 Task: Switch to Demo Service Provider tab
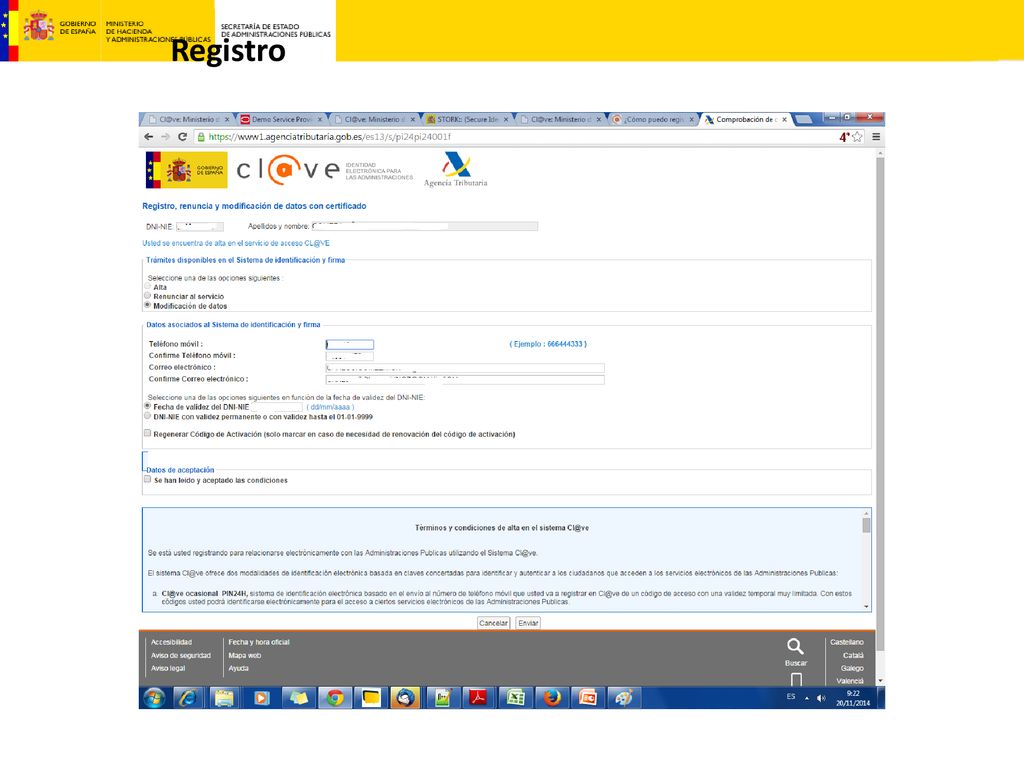[x=281, y=120]
